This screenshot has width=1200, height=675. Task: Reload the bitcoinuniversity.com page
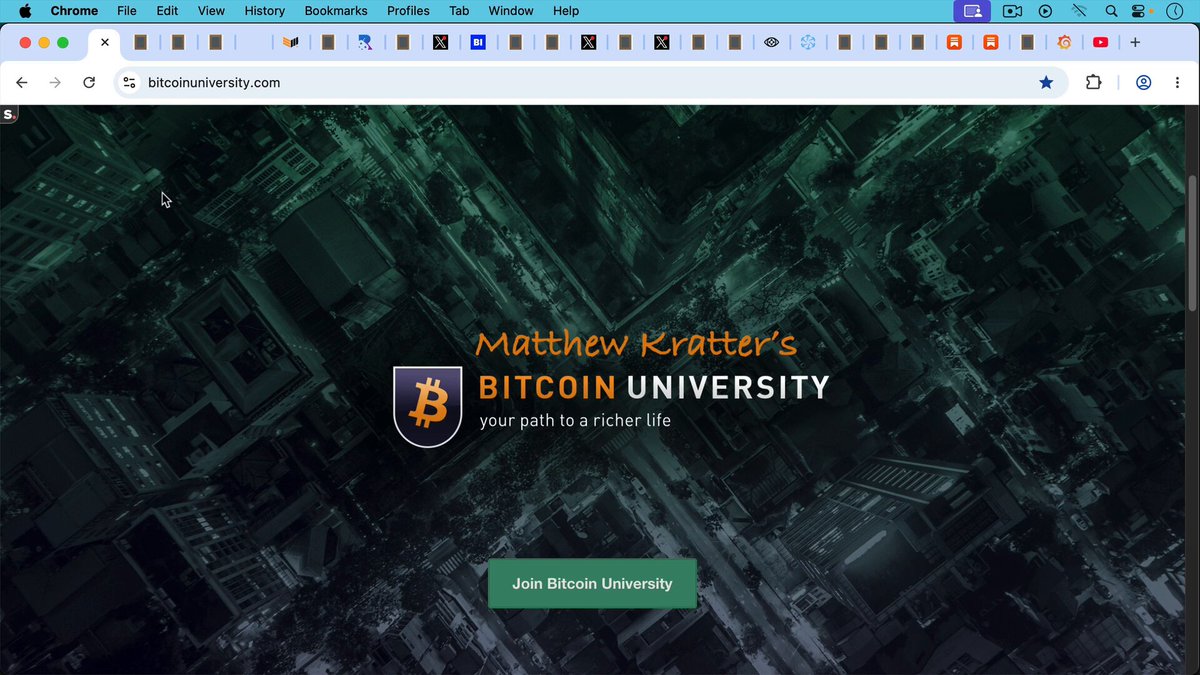[x=89, y=83]
